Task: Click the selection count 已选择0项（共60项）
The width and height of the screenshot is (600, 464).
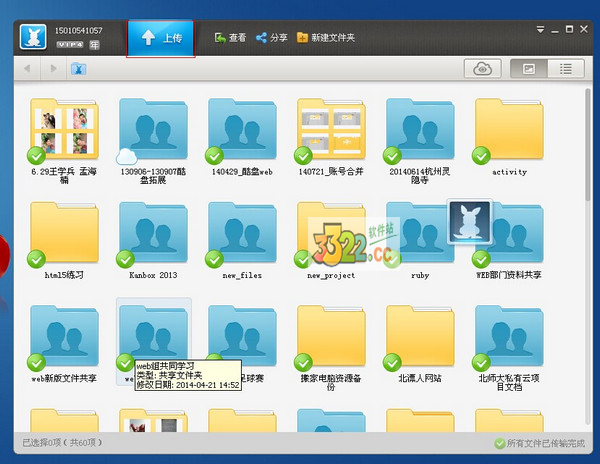Action: 62,443
